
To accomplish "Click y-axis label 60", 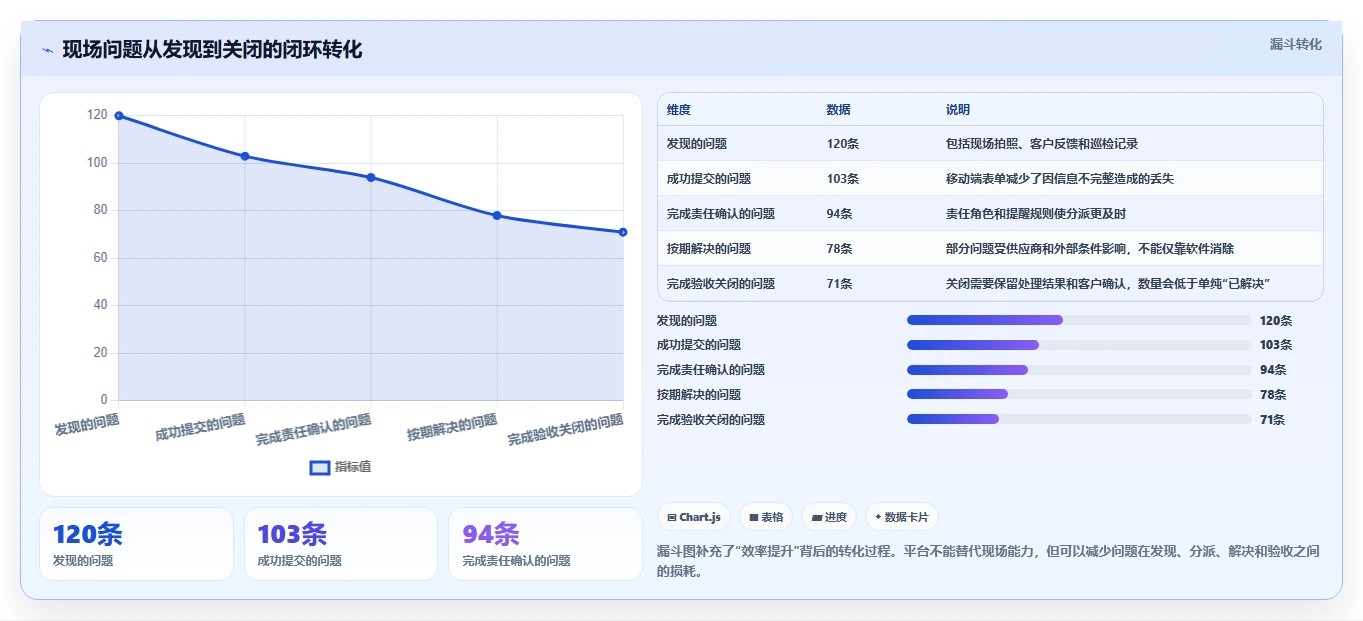I will pyautogui.click(x=100, y=258).
